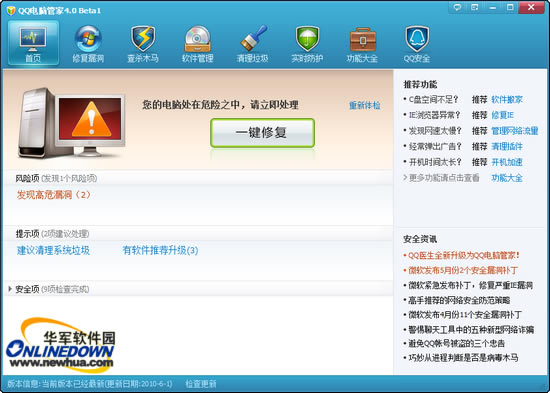Click the 修复IE recommended link
550x393 pixels.
(503, 115)
